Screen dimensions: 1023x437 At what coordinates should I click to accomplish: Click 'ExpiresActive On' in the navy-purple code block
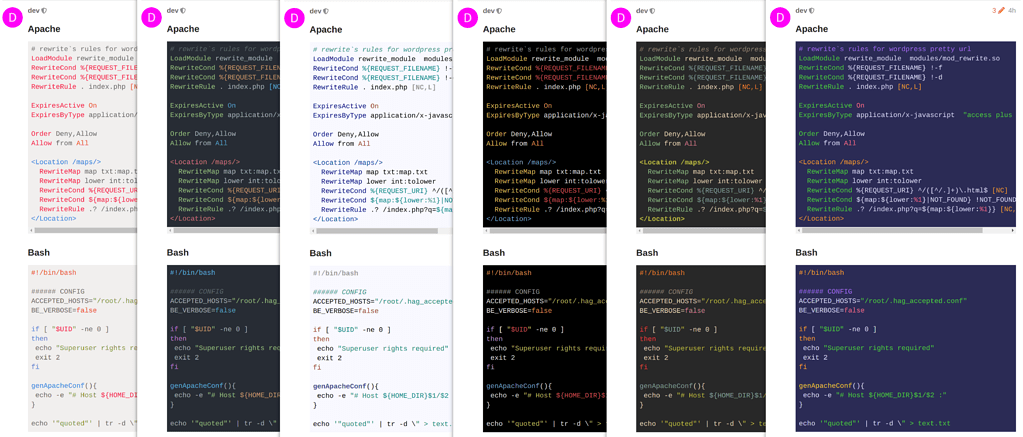tap(832, 105)
